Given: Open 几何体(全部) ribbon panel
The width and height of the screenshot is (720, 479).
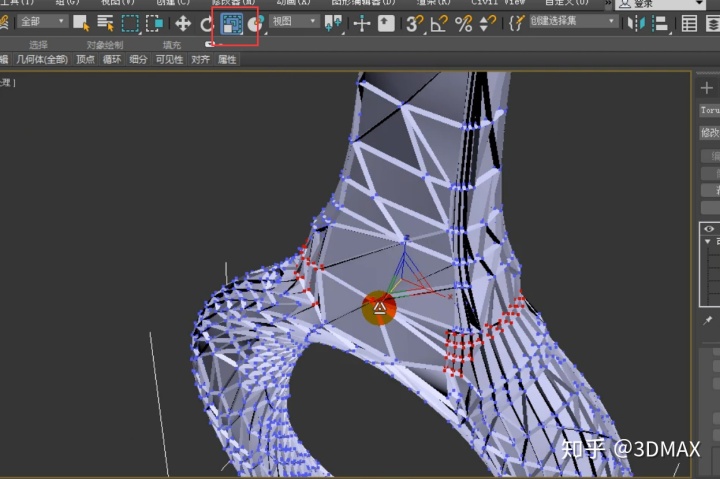Looking at the screenshot, I should click(x=42, y=60).
